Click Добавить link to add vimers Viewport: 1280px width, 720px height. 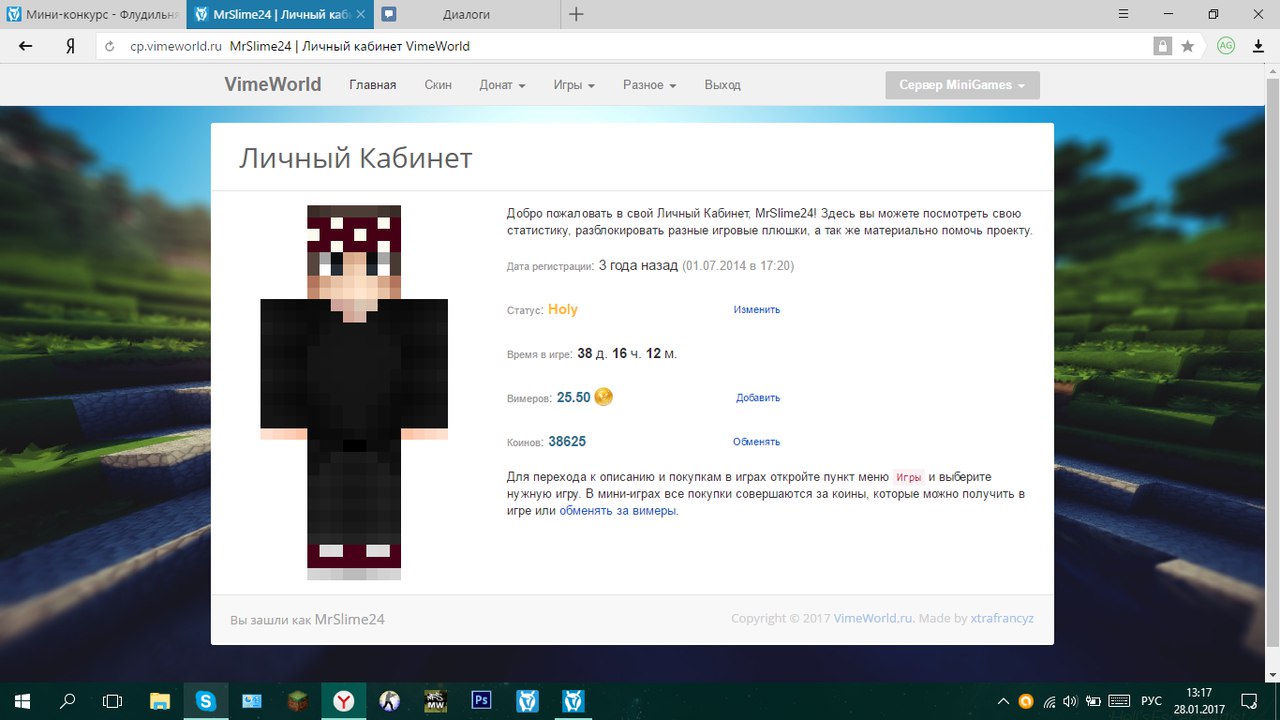click(x=758, y=398)
